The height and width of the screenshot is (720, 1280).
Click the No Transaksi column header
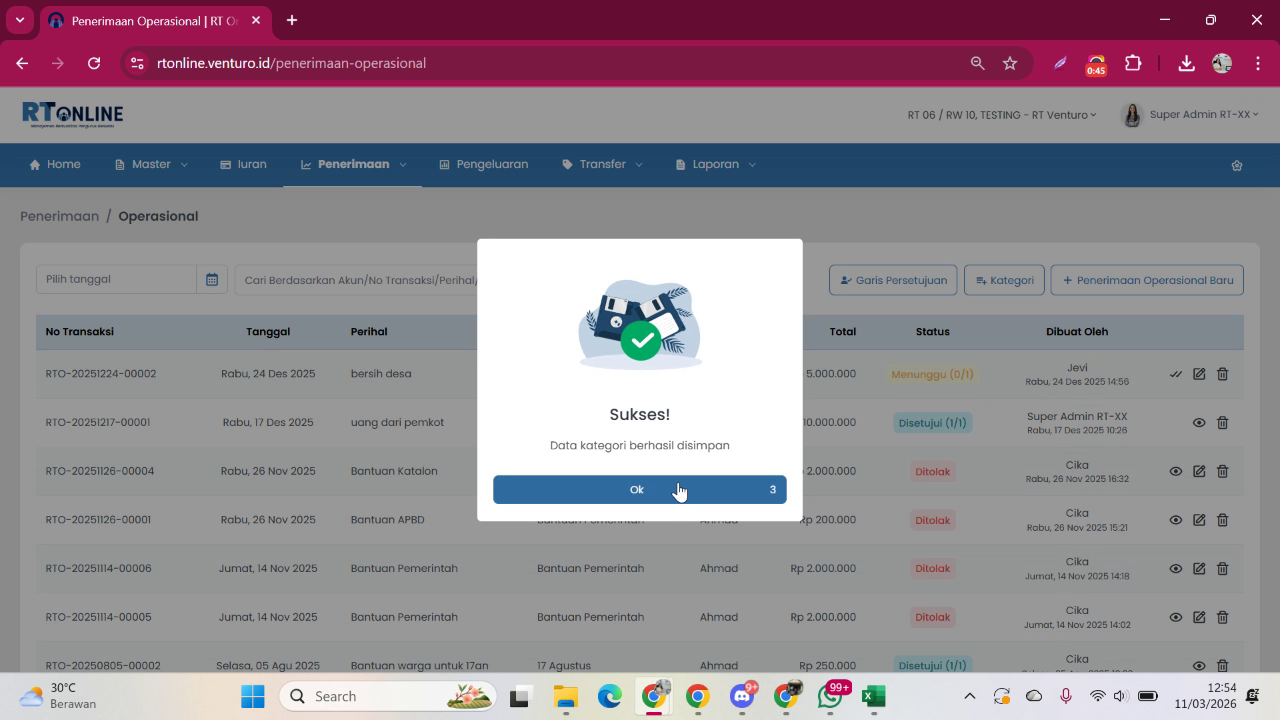(80, 332)
